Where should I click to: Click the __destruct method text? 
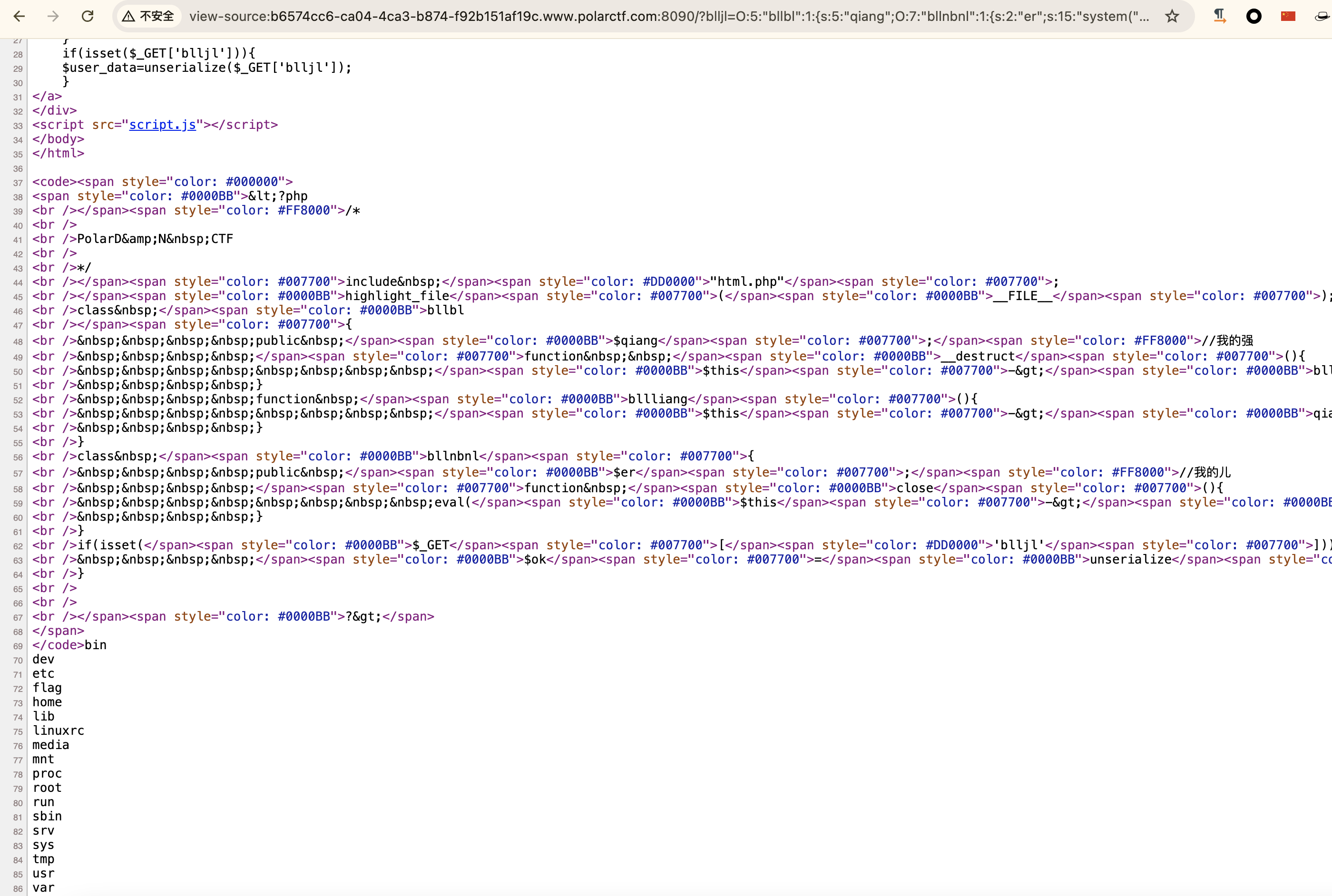point(978,356)
